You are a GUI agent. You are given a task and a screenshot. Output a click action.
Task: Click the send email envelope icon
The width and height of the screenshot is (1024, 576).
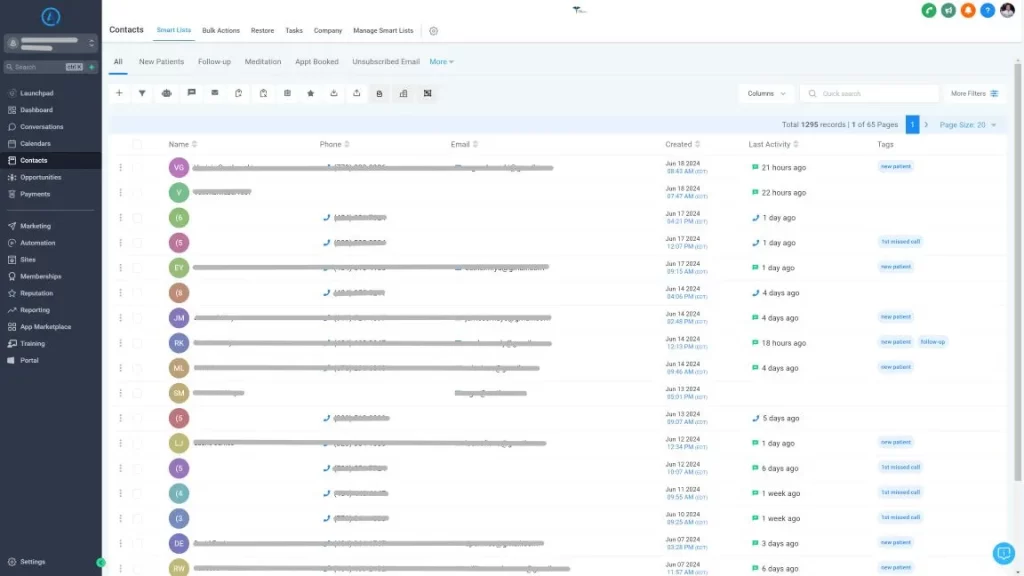click(215, 93)
